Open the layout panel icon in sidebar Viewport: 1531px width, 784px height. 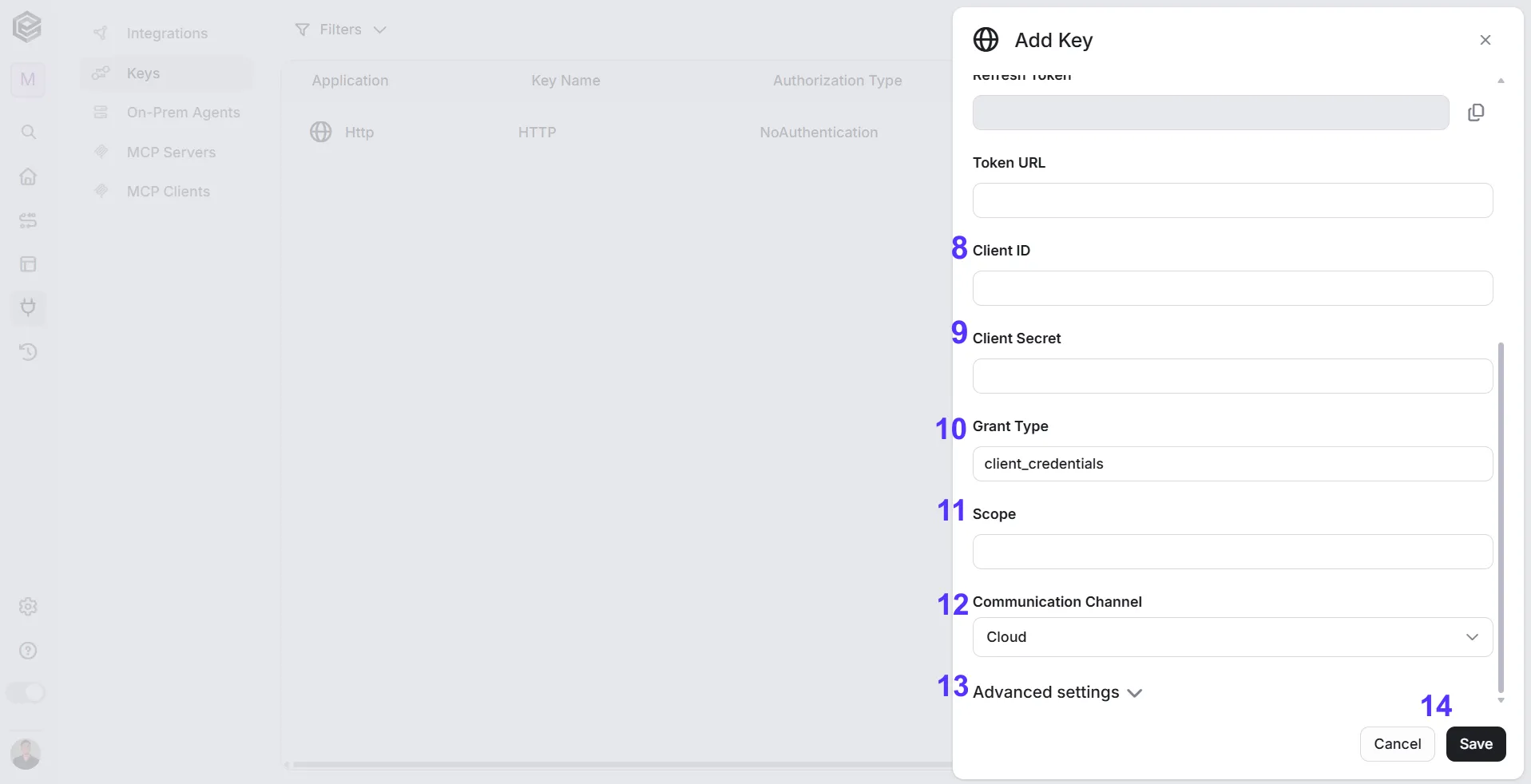pos(28,264)
